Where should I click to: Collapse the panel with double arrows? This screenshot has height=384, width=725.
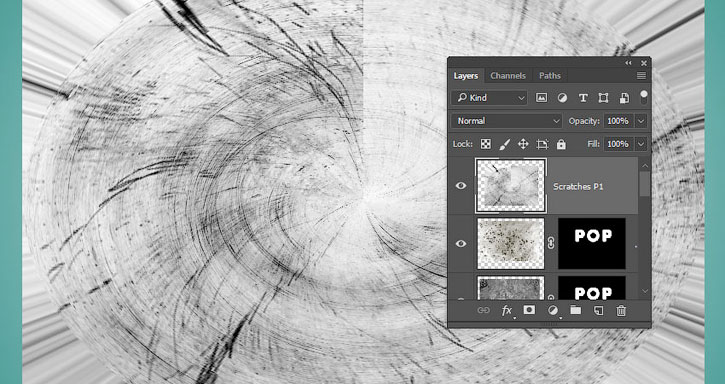(x=628, y=63)
